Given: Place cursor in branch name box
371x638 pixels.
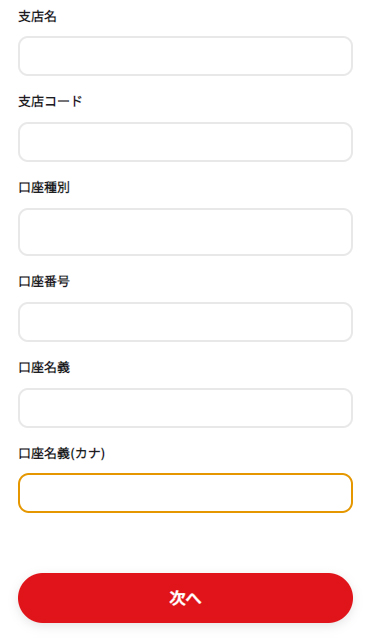Looking at the screenshot, I should pyautogui.click(x=185, y=56).
